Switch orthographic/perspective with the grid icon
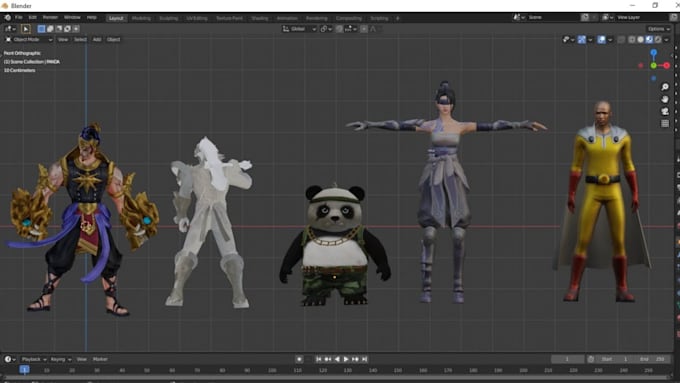This screenshot has width=680, height=383. 665,124
